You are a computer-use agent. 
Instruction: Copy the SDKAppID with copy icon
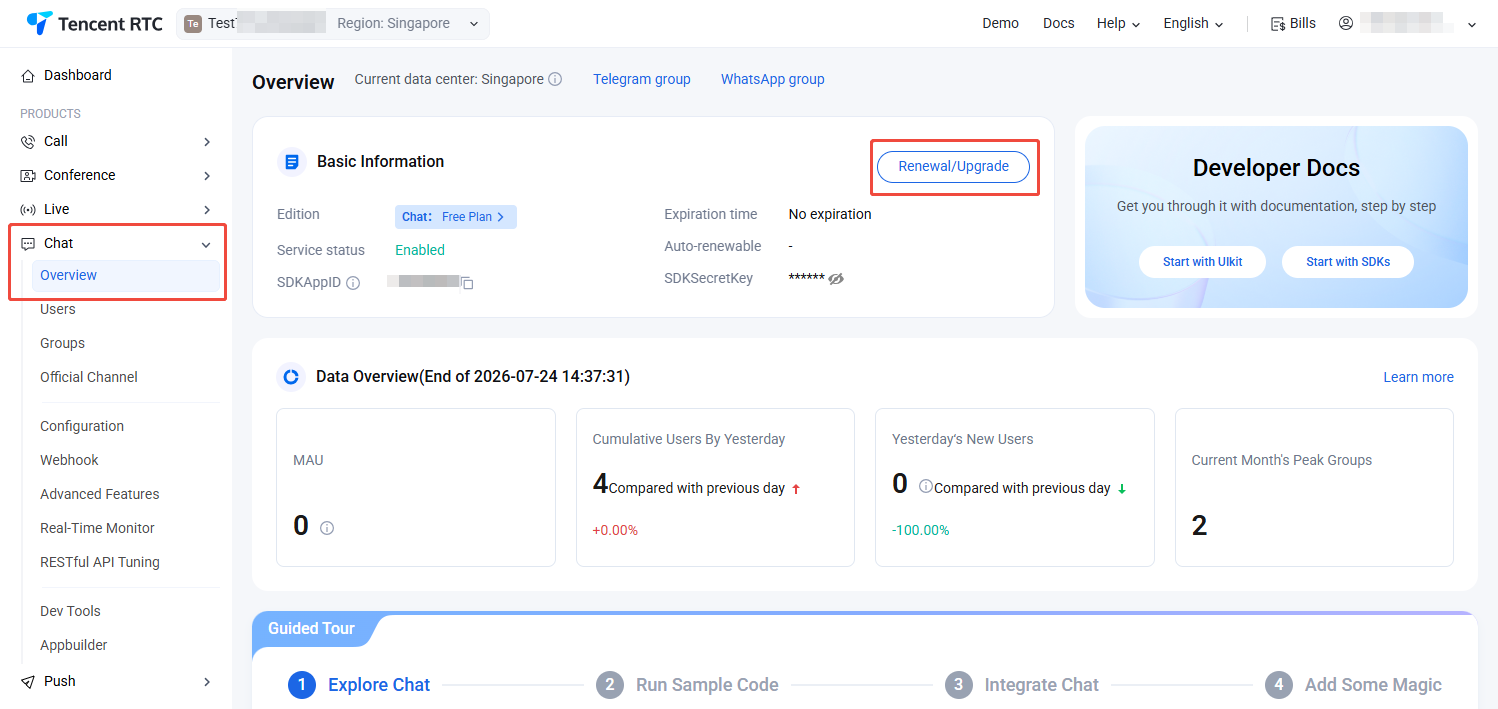click(467, 283)
